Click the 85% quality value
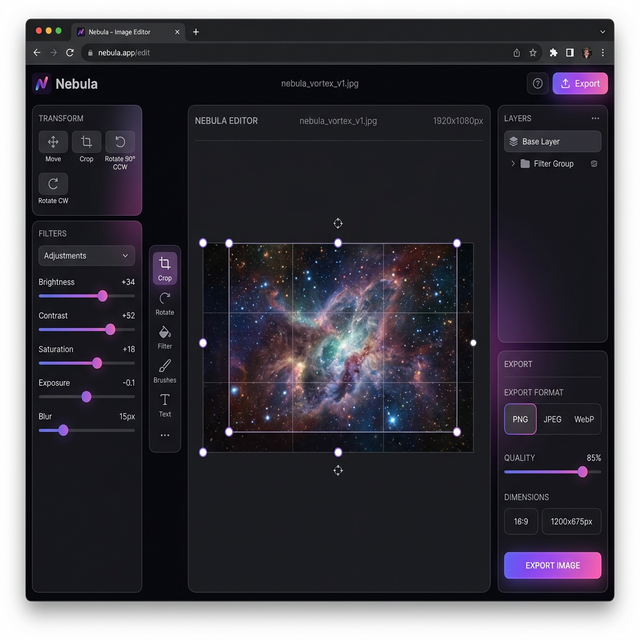 593,458
